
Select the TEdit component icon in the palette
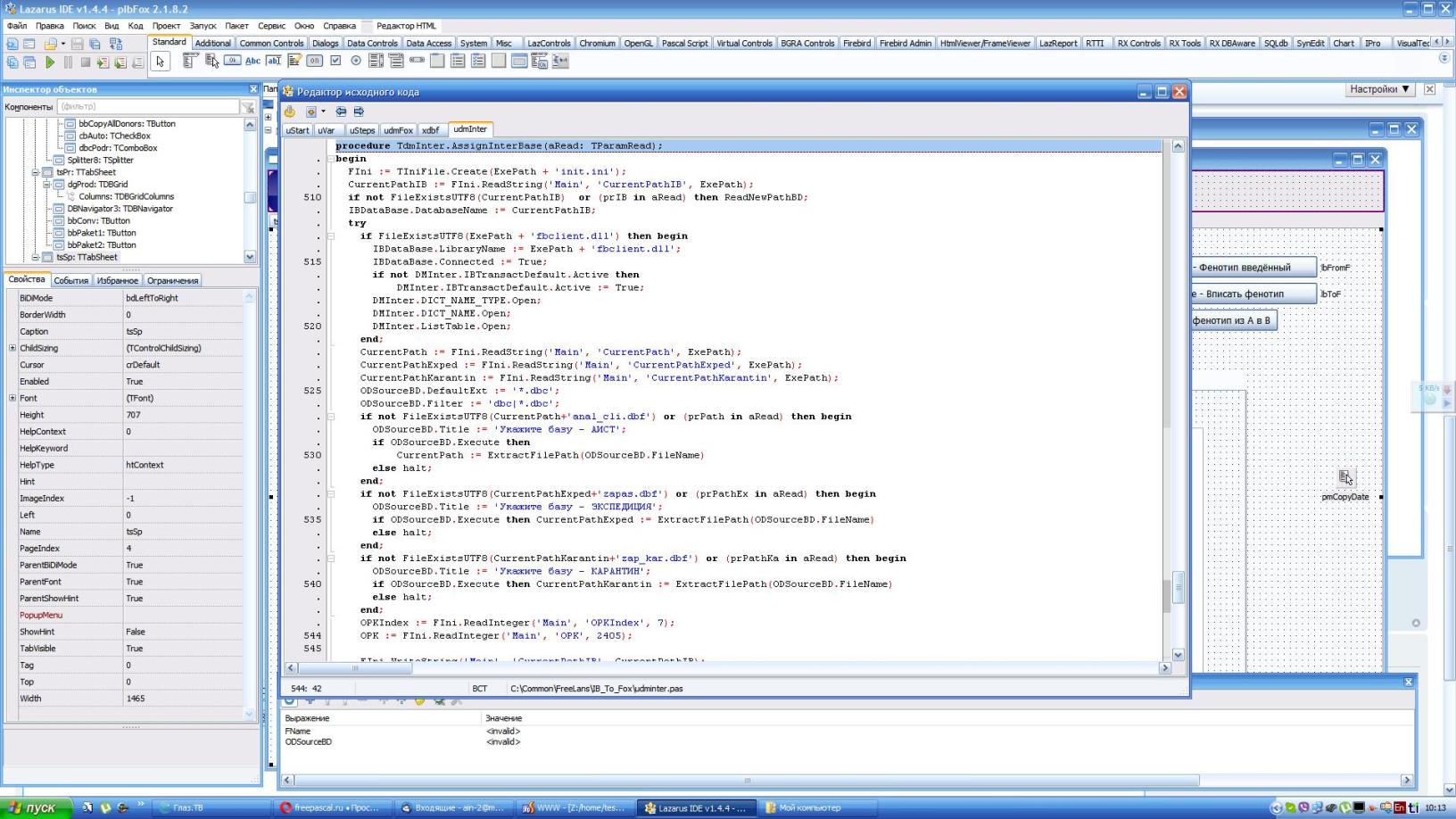[273, 61]
